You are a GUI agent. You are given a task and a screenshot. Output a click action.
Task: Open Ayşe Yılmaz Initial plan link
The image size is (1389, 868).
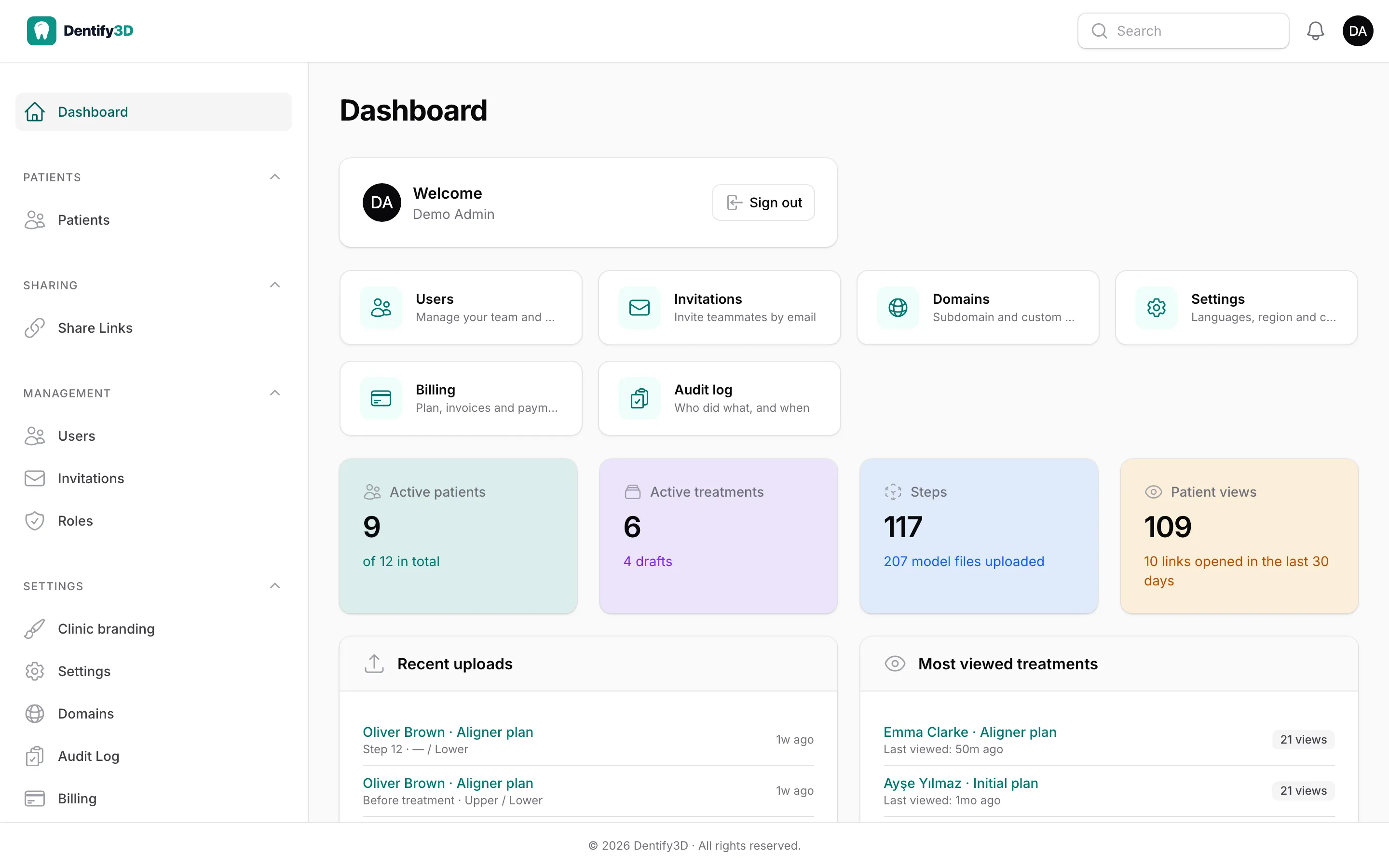[960, 783]
